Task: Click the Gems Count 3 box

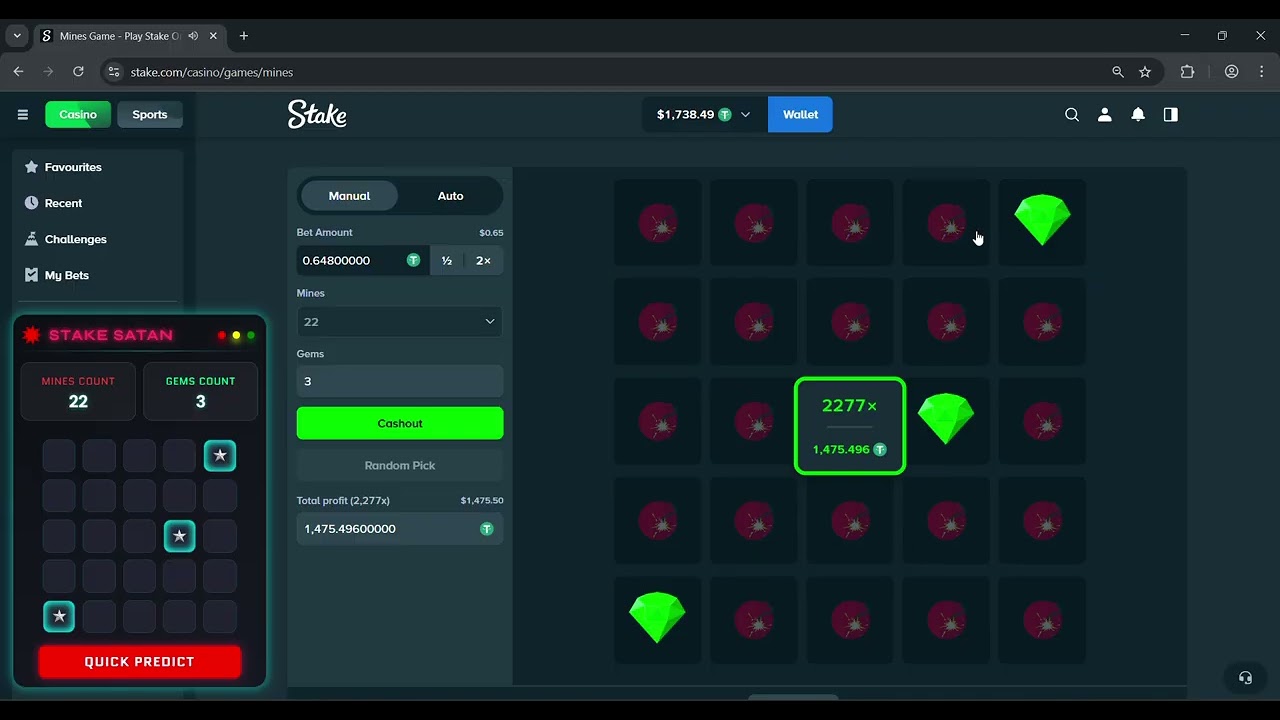Action: [200, 391]
